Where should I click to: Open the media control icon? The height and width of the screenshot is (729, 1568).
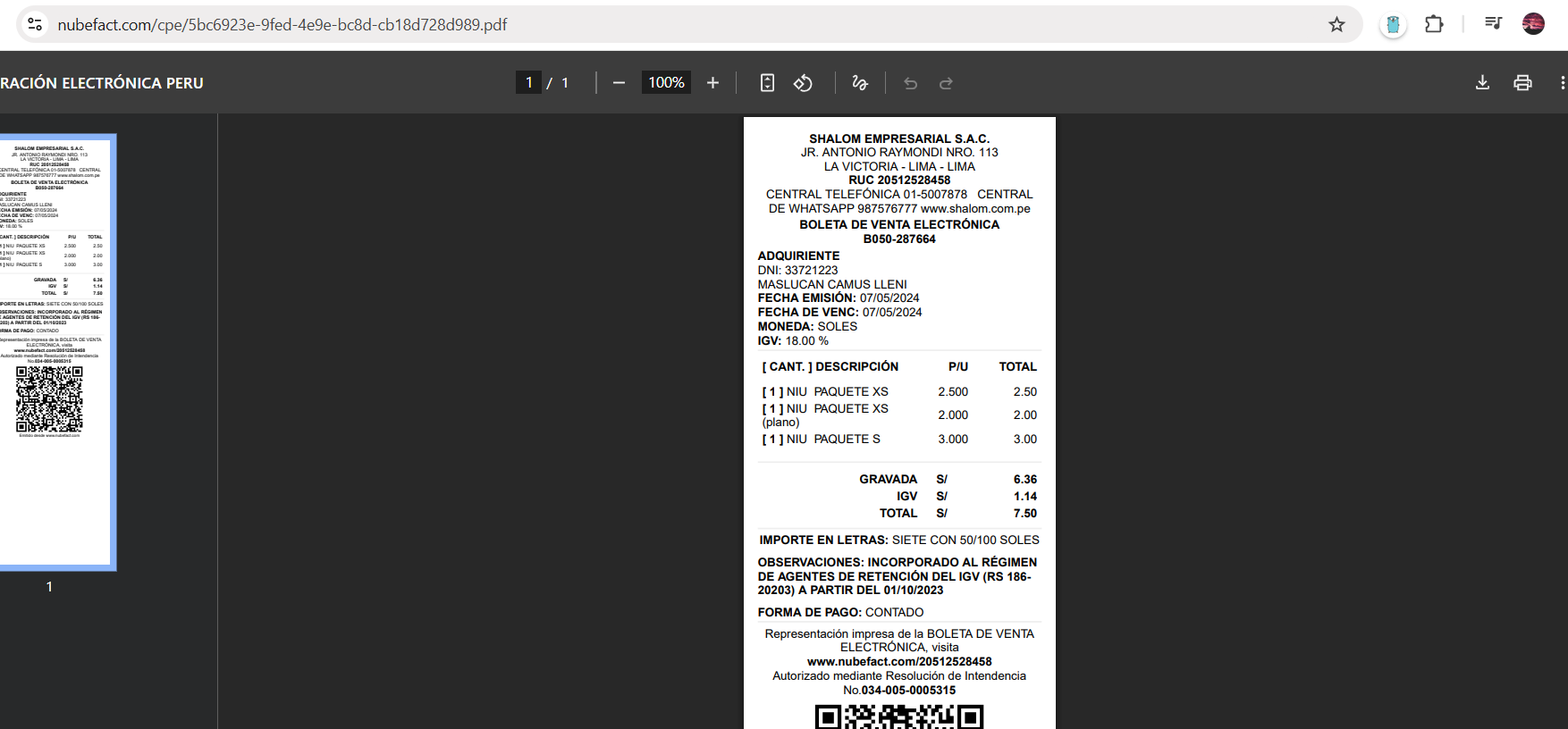(1493, 24)
